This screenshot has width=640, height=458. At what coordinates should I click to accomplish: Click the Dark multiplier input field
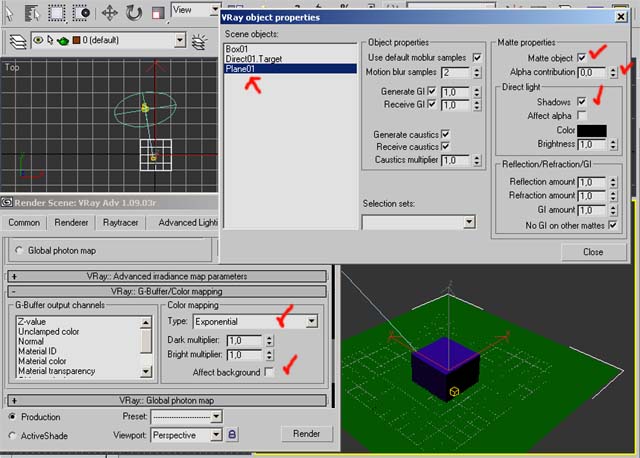click(x=244, y=340)
